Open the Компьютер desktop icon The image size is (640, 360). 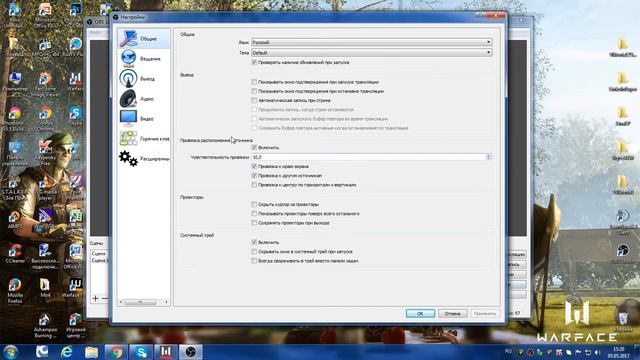15,82
